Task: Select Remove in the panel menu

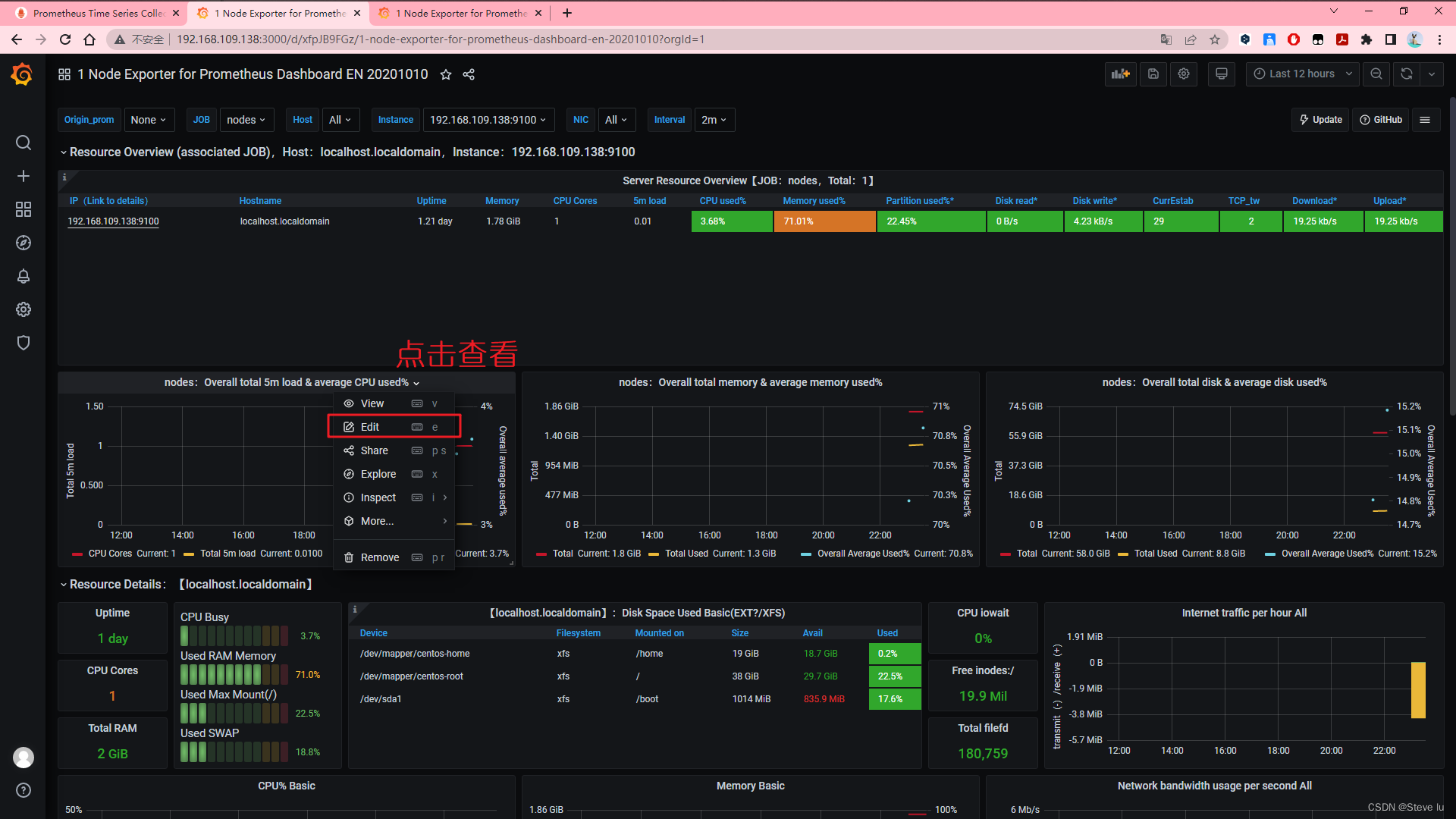Action: click(394, 557)
